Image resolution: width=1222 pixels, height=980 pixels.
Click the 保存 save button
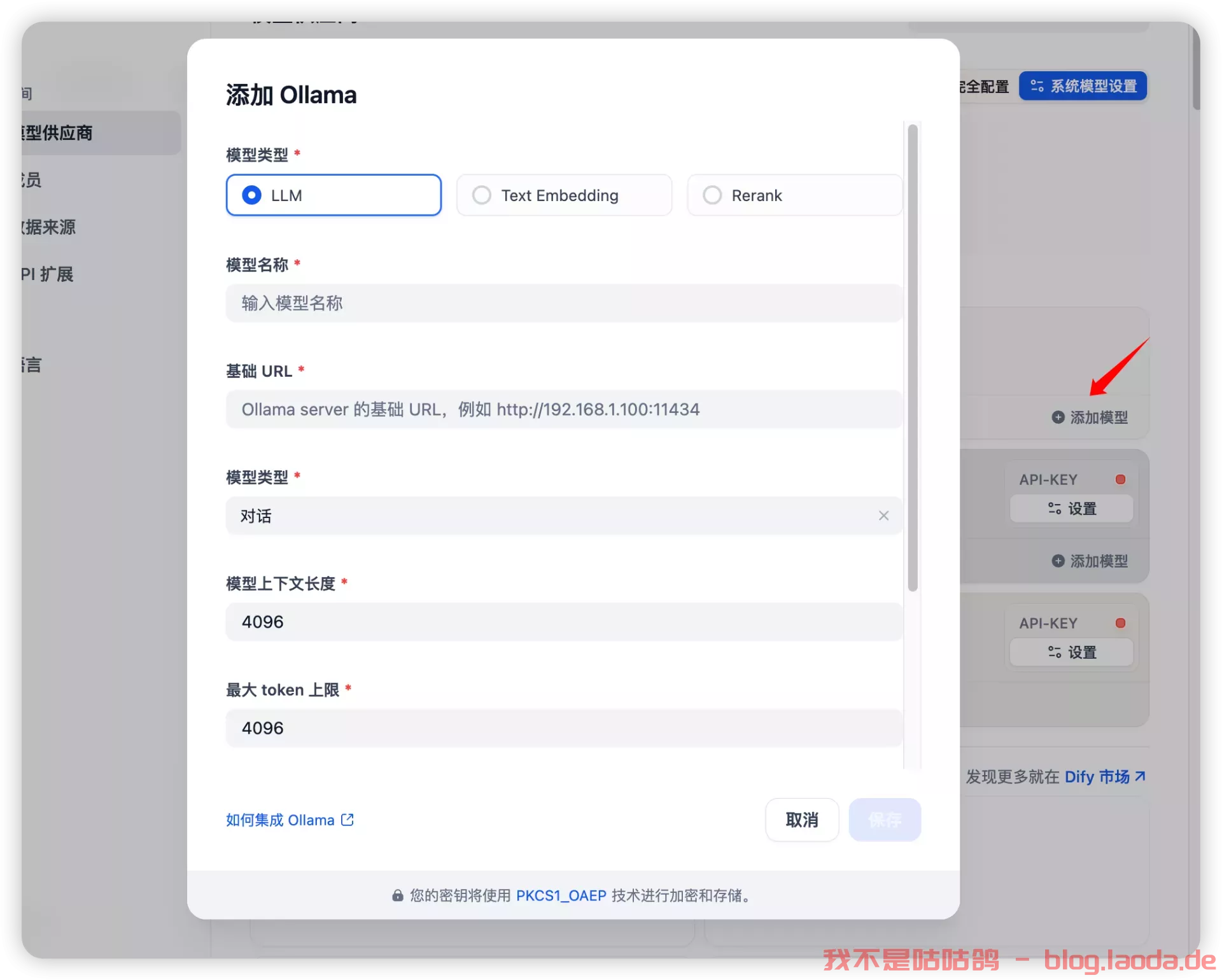pos(885,820)
